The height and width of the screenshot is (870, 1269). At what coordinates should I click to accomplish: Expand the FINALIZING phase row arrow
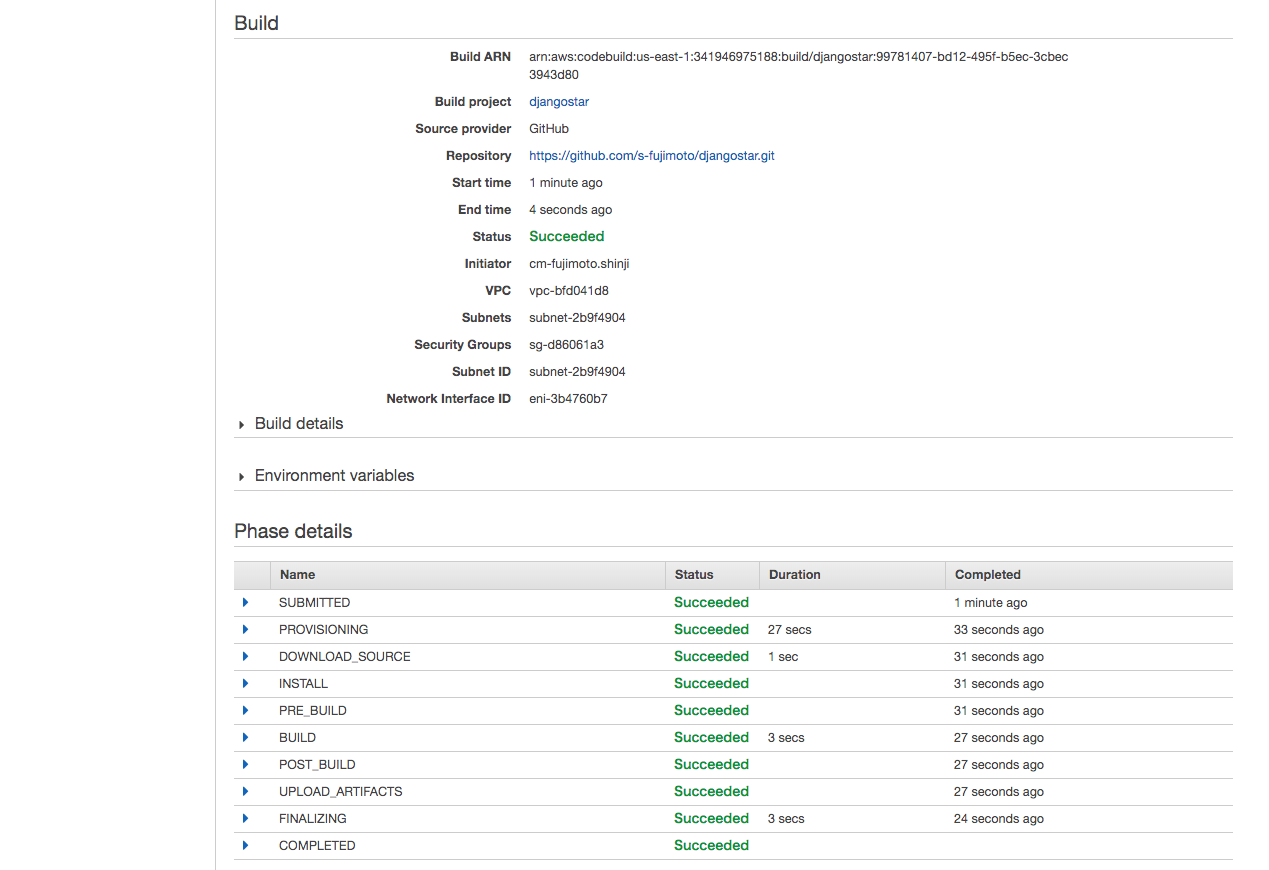(246, 819)
